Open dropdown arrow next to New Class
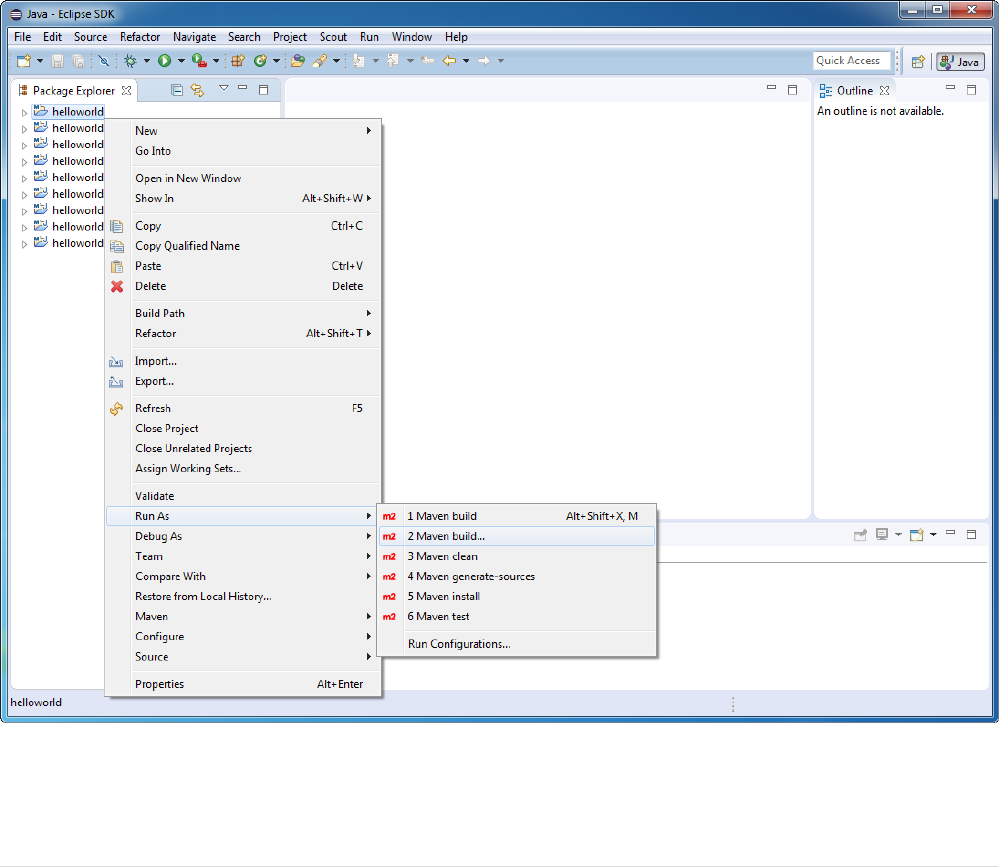 tap(276, 61)
